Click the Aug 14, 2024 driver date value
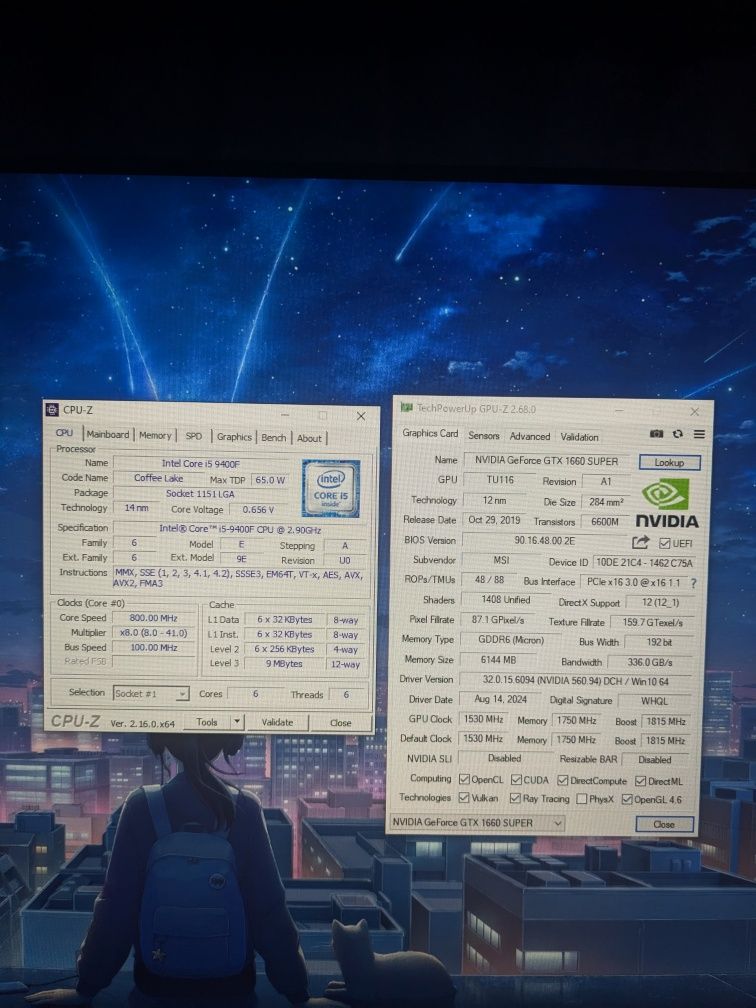Image resolution: width=756 pixels, height=1008 pixels. click(x=501, y=699)
